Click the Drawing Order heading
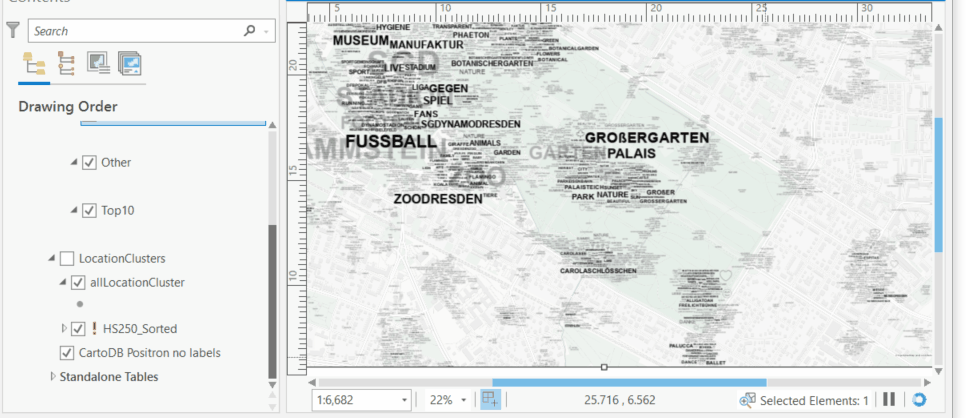 pyautogui.click(x=68, y=107)
